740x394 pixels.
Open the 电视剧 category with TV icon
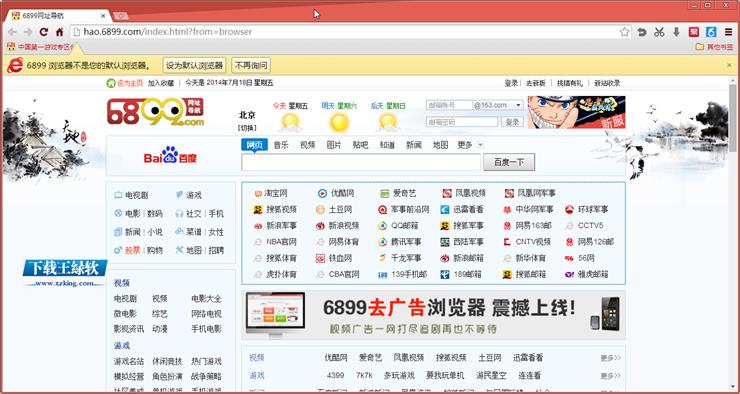click(131, 195)
